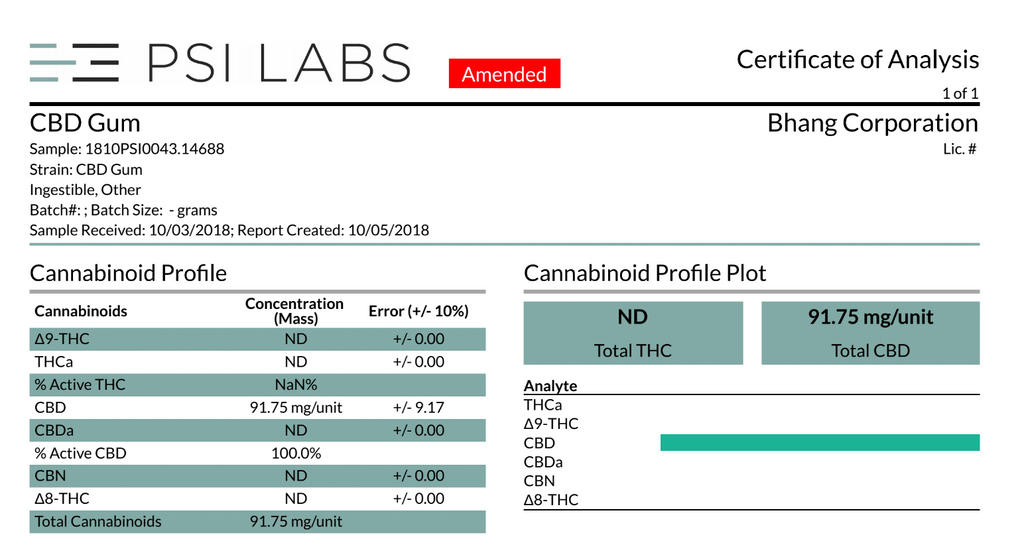
Task: Select the Δ9-THC table row
Action: click(x=257, y=339)
